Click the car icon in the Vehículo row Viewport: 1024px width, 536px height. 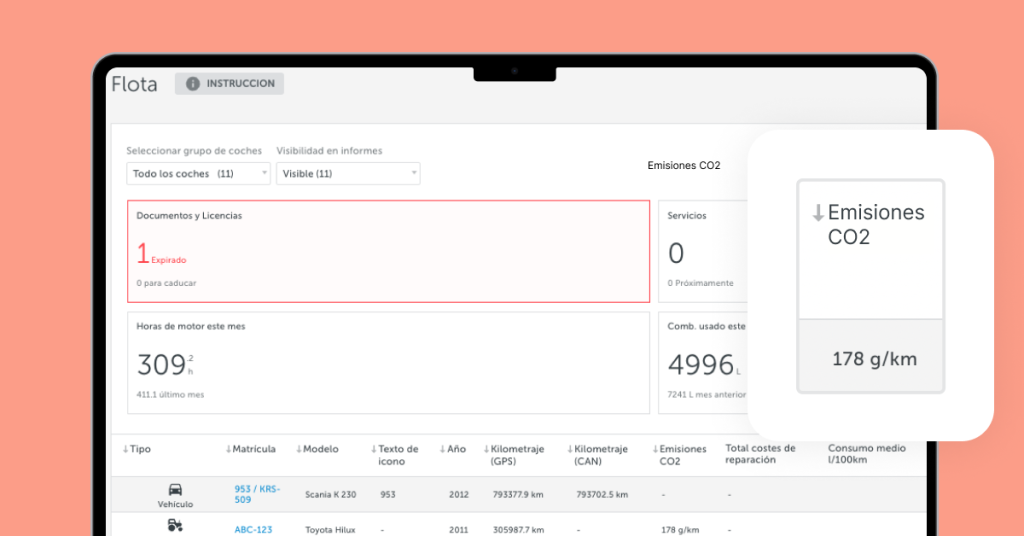coord(175,489)
